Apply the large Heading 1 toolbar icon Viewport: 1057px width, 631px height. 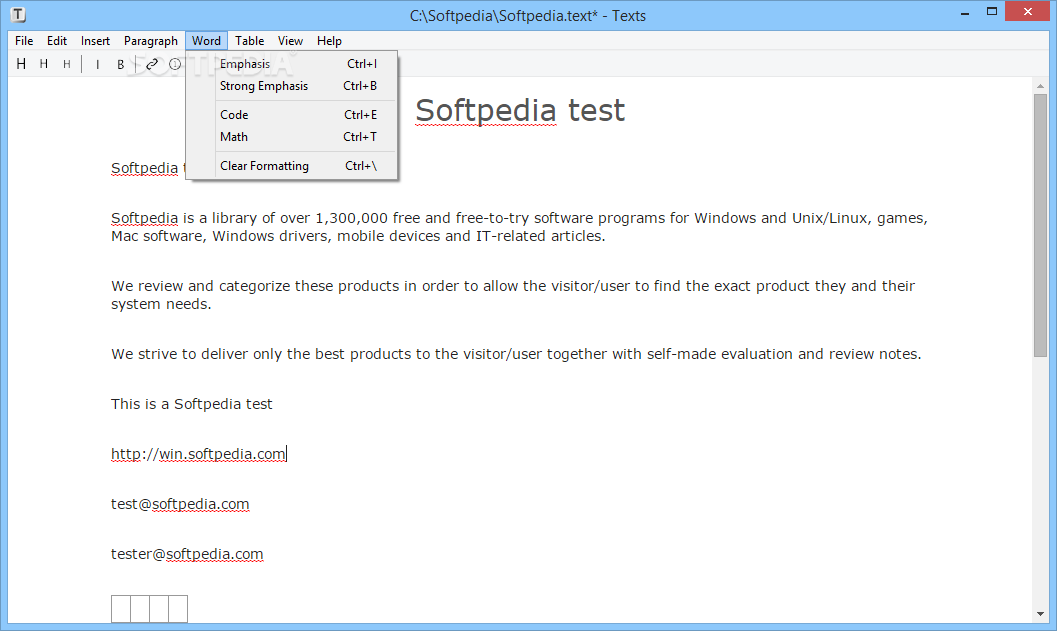click(22, 64)
